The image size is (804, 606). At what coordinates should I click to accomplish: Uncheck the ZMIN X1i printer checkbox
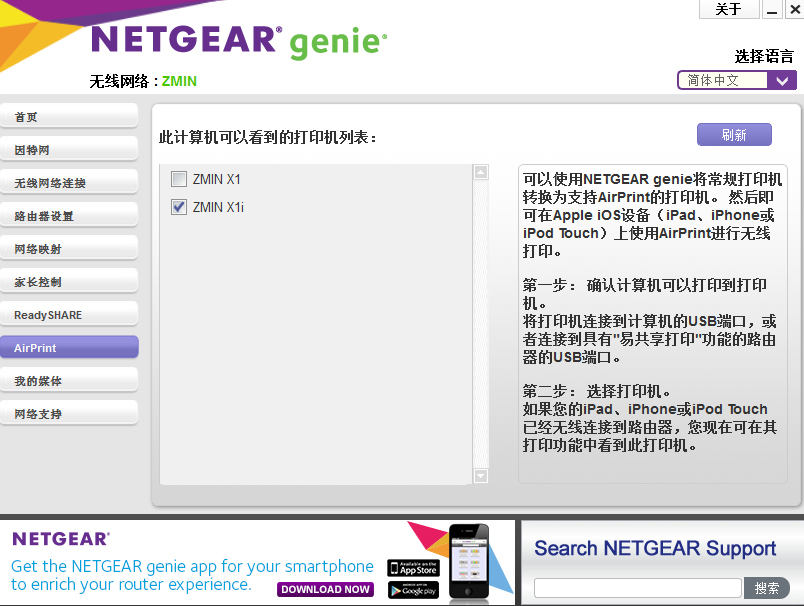point(179,207)
